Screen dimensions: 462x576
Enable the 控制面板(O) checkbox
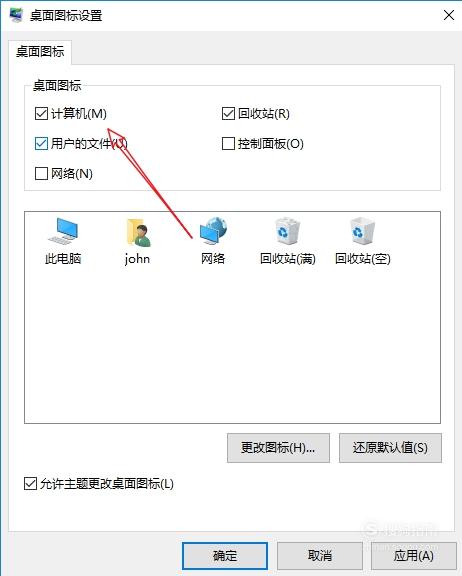point(228,144)
